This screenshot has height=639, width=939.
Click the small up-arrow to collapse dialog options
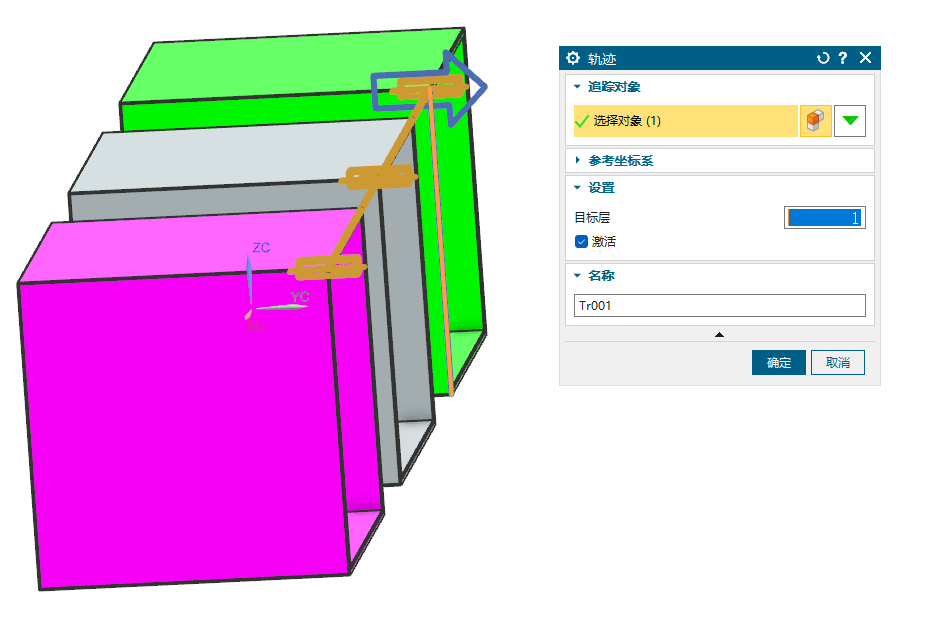click(x=719, y=334)
